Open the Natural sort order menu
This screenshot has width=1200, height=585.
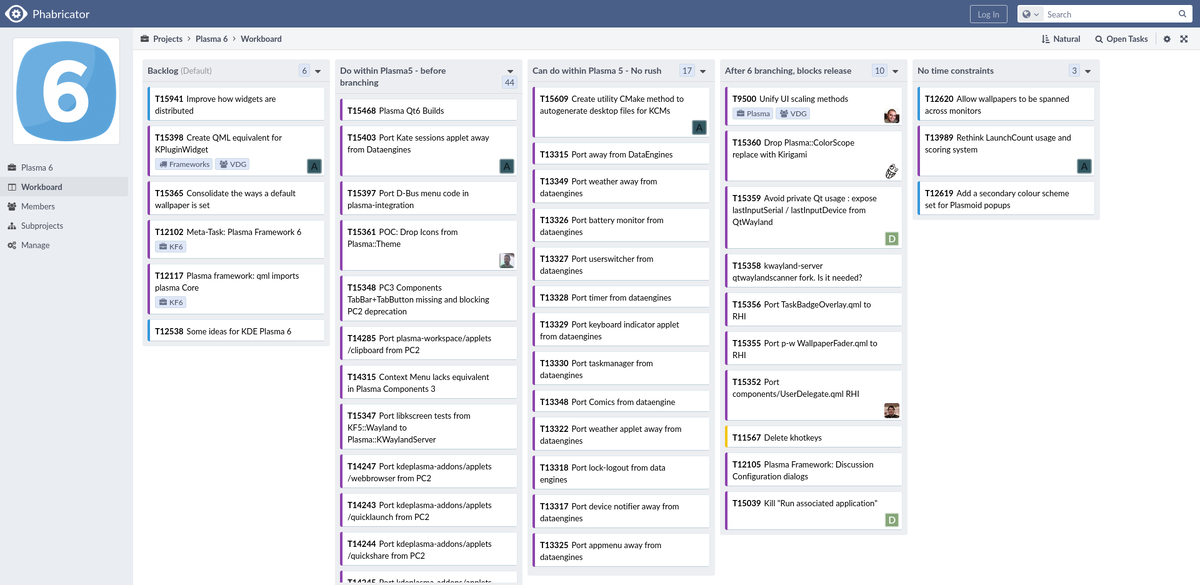pos(1061,39)
